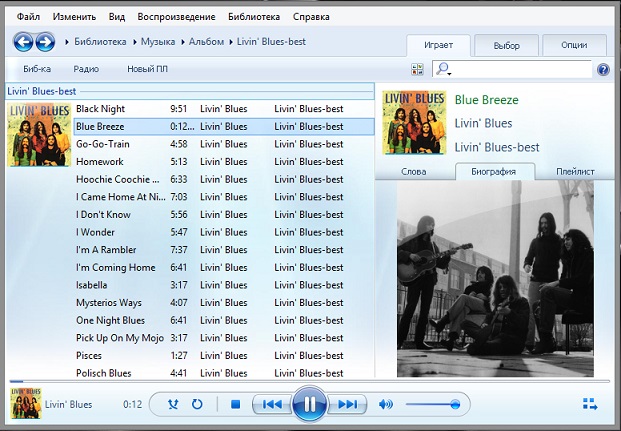The image size is (621, 431).
Task: Pause playback with the center button
Action: (x=309, y=404)
